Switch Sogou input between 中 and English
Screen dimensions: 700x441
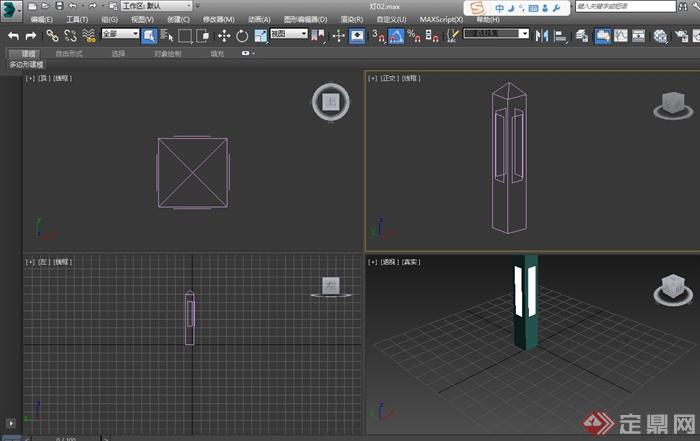click(x=500, y=8)
